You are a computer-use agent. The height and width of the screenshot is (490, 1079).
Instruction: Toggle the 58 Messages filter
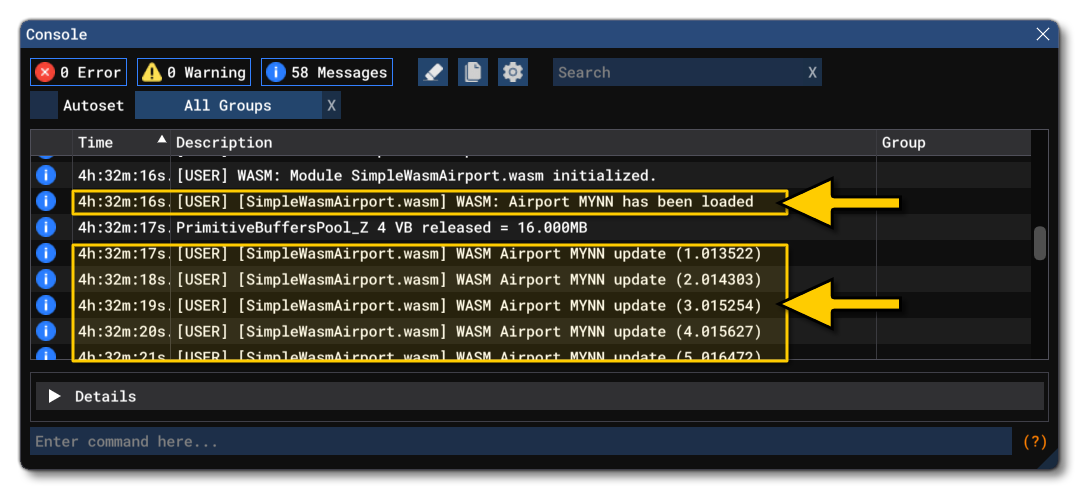coord(327,72)
